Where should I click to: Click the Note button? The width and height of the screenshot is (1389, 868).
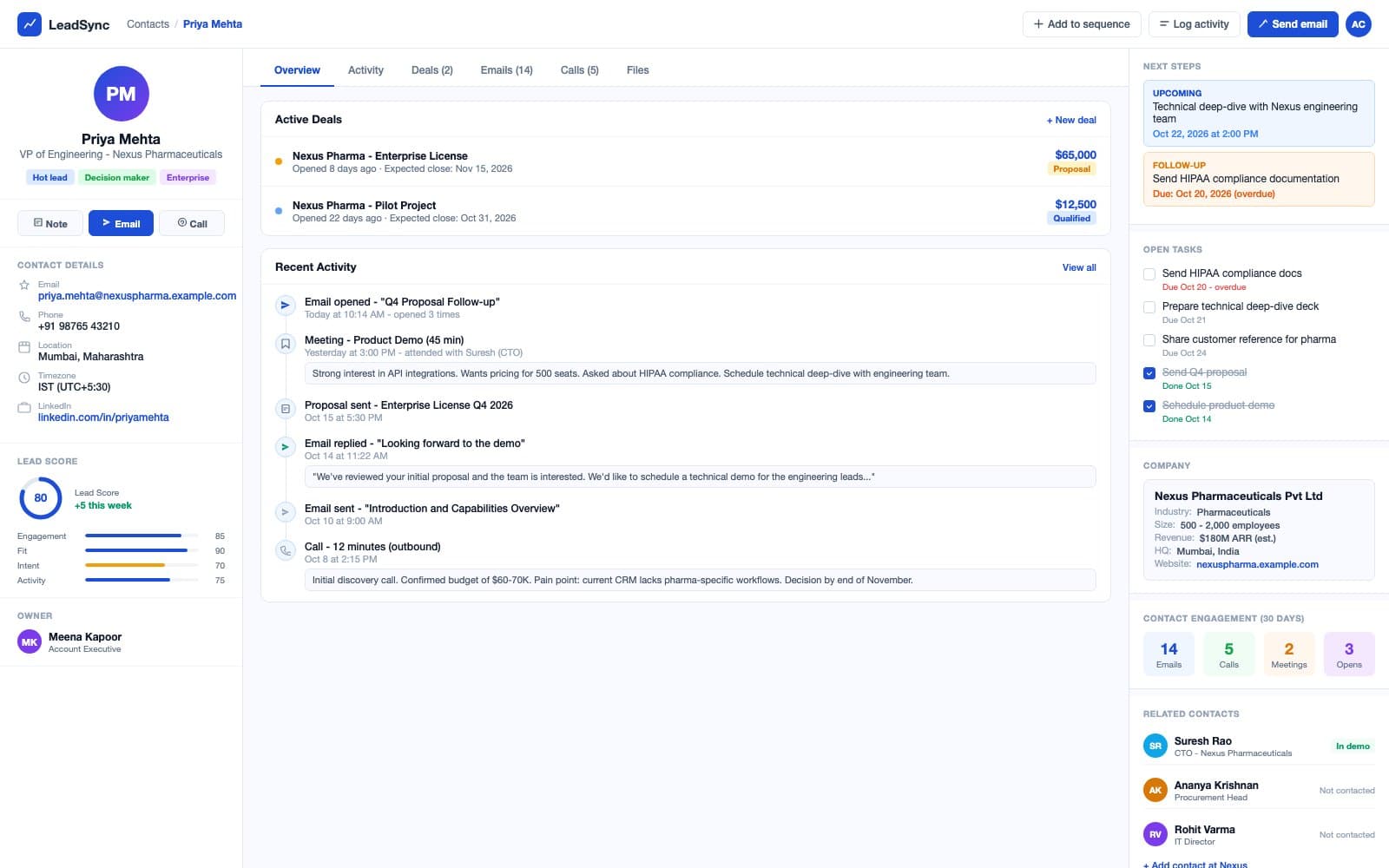click(x=50, y=223)
